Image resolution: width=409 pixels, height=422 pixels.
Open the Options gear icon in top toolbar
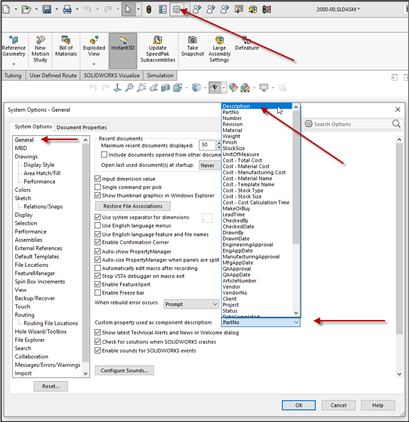pos(176,10)
